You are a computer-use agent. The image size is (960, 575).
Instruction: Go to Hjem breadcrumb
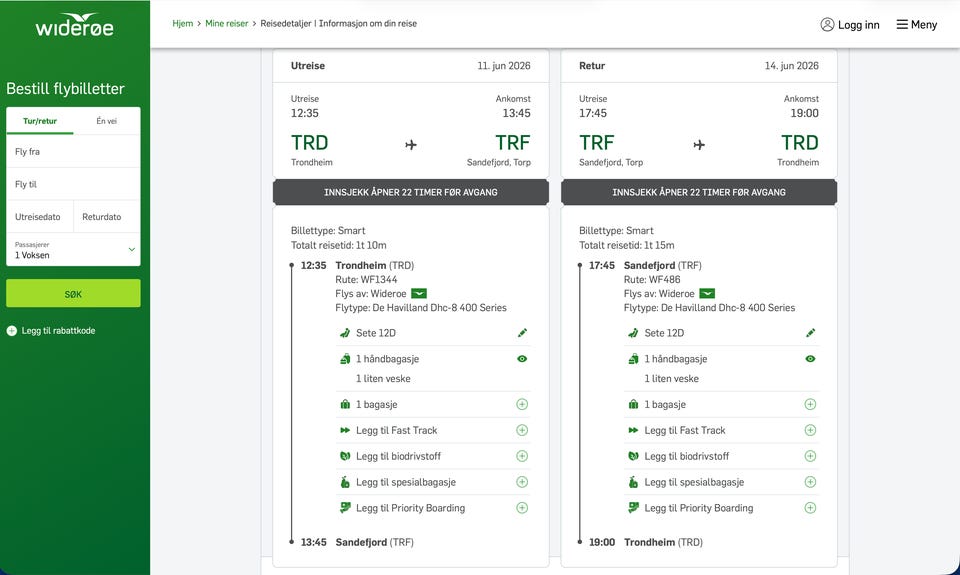pos(182,23)
